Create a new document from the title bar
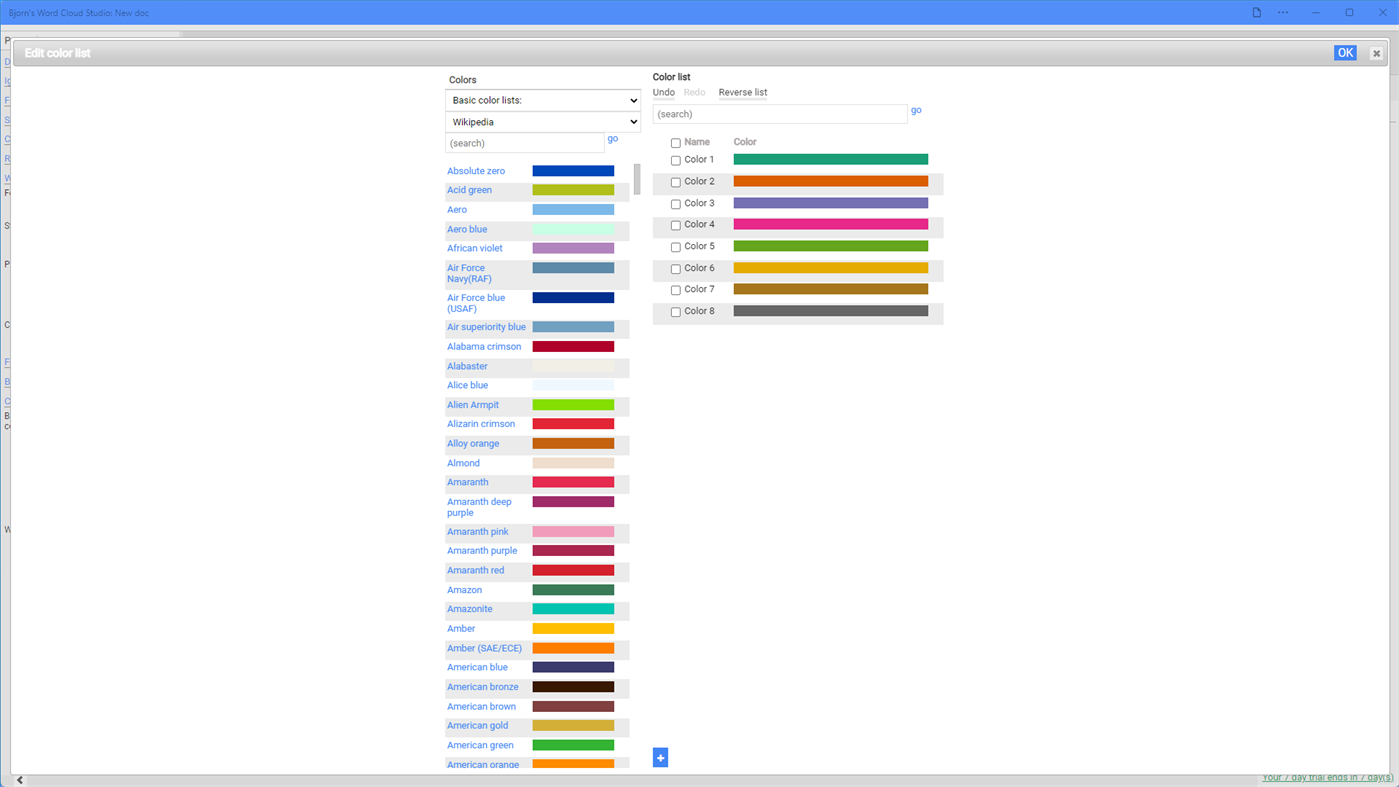The image size is (1399, 787). (1255, 12)
